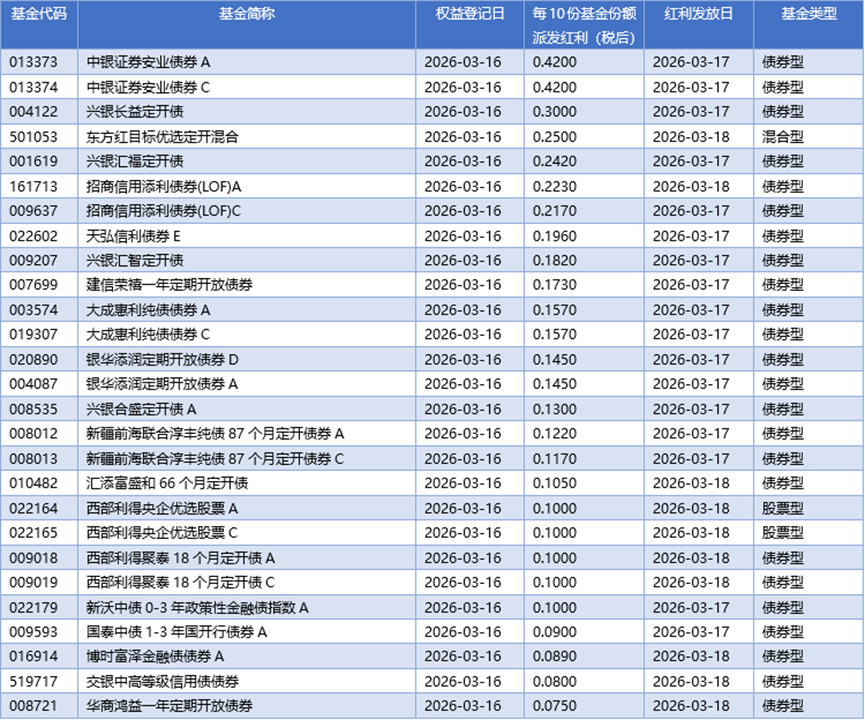865x720 pixels.
Task: Click dividend value 0.0750
Action: [x=554, y=706]
